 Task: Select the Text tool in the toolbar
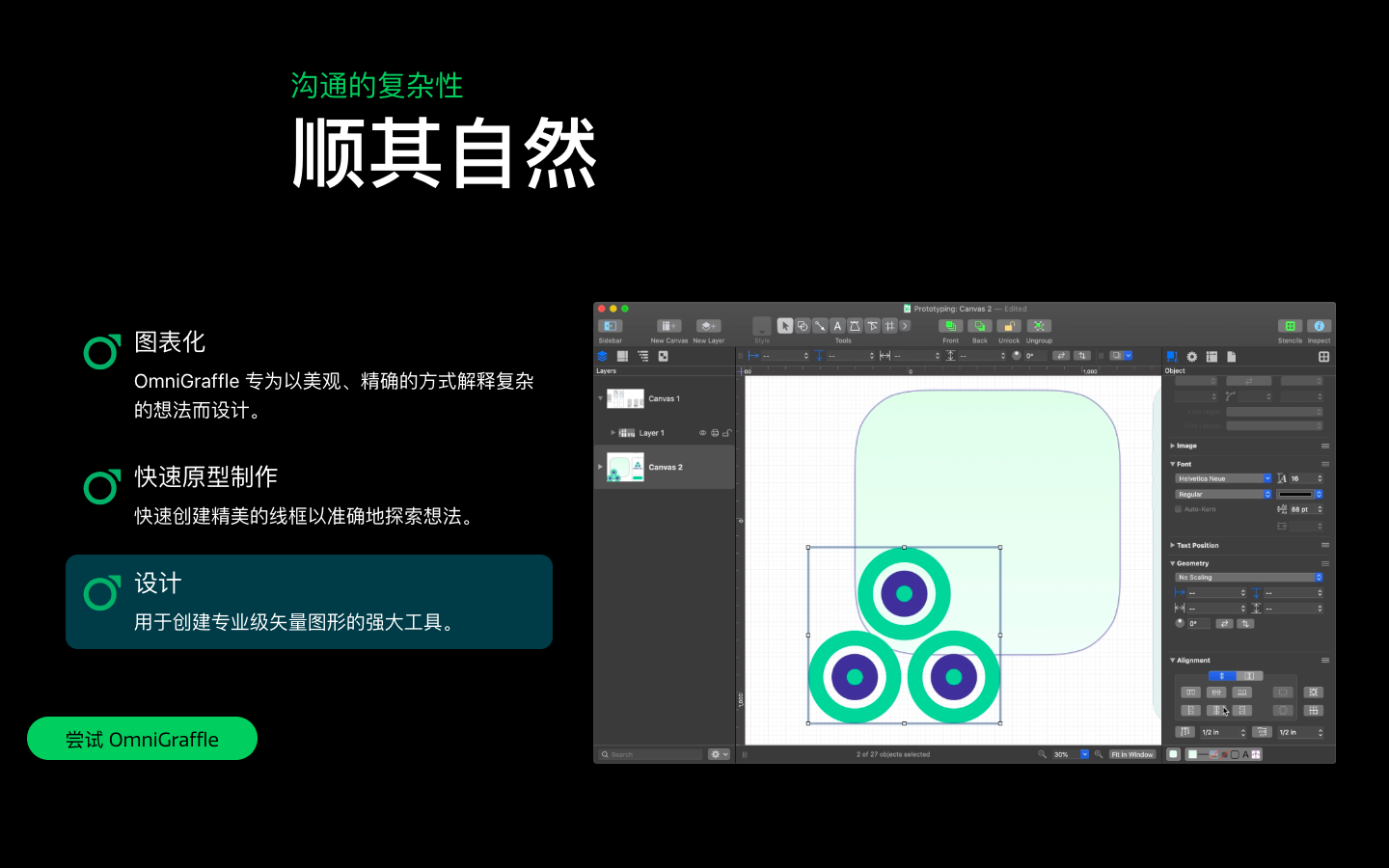pos(837,326)
